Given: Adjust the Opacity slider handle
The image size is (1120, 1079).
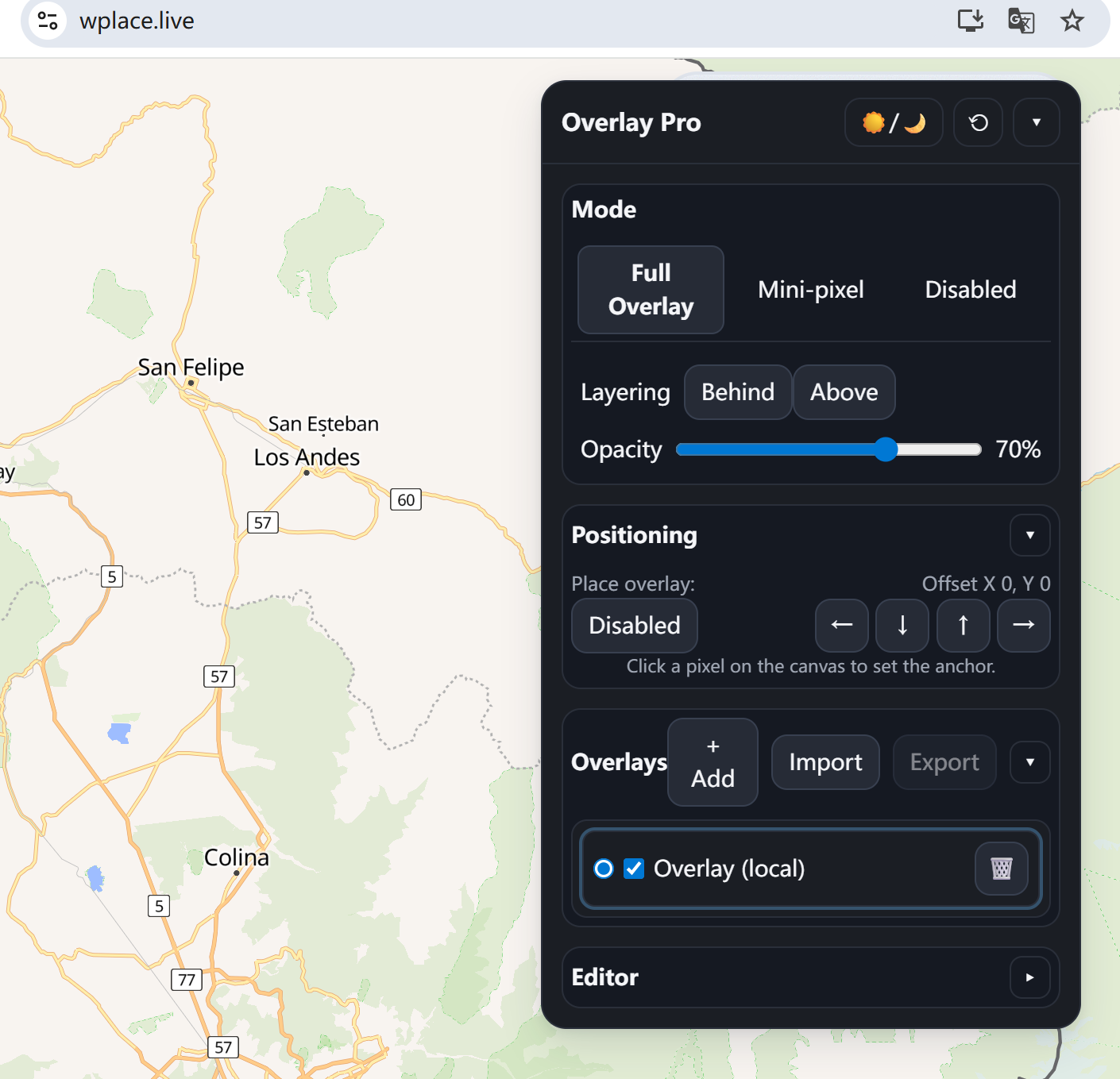Looking at the screenshot, I should (886, 449).
